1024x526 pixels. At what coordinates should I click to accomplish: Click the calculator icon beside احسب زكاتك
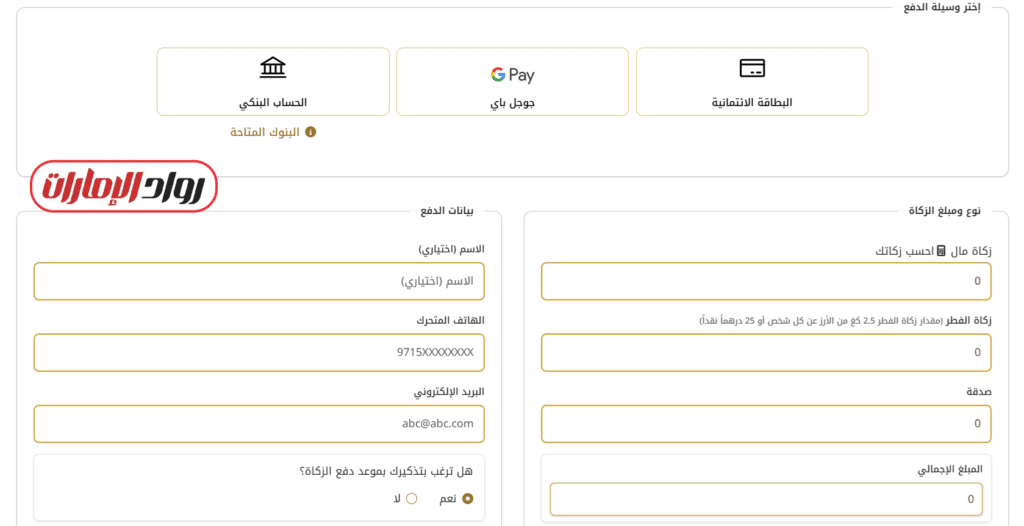941,251
